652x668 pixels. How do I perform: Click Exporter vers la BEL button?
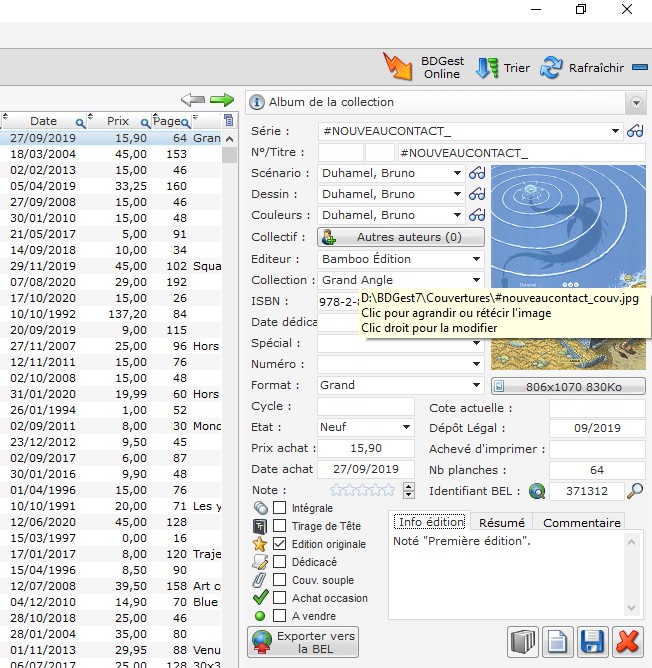coord(303,642)
